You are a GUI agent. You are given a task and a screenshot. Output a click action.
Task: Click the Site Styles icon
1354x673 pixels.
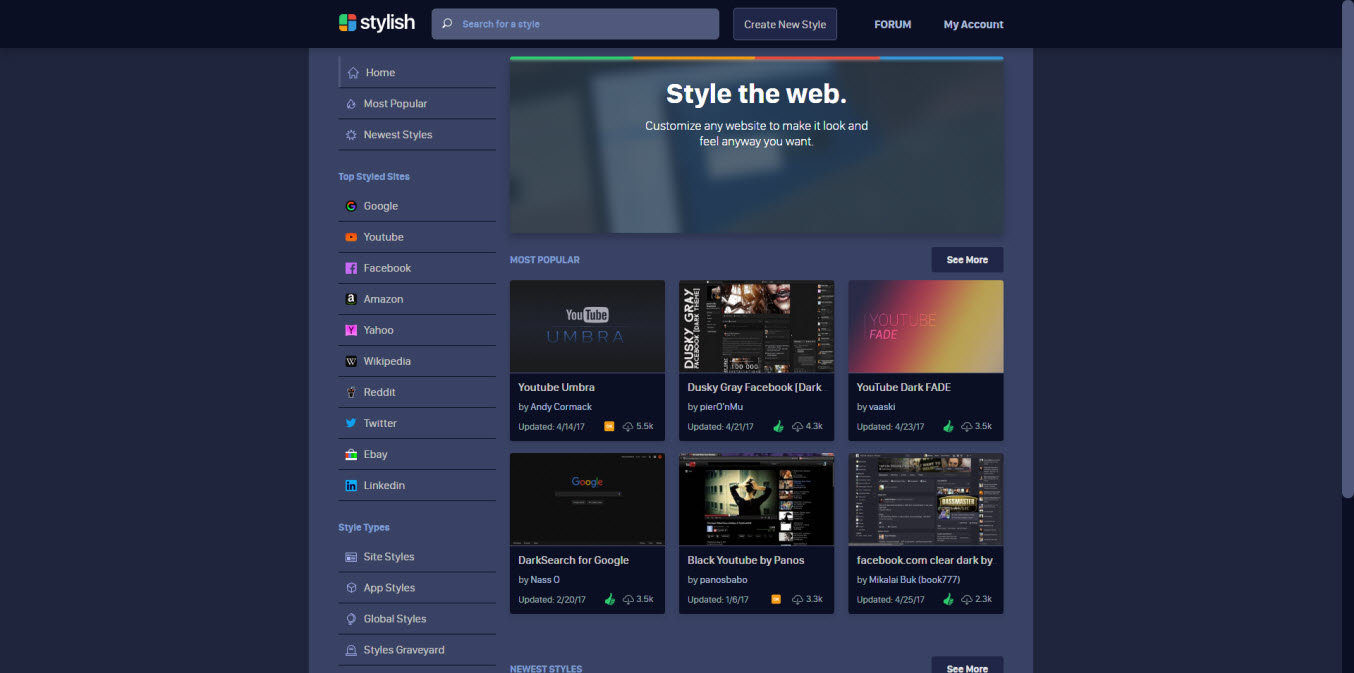tap(351, 557)
